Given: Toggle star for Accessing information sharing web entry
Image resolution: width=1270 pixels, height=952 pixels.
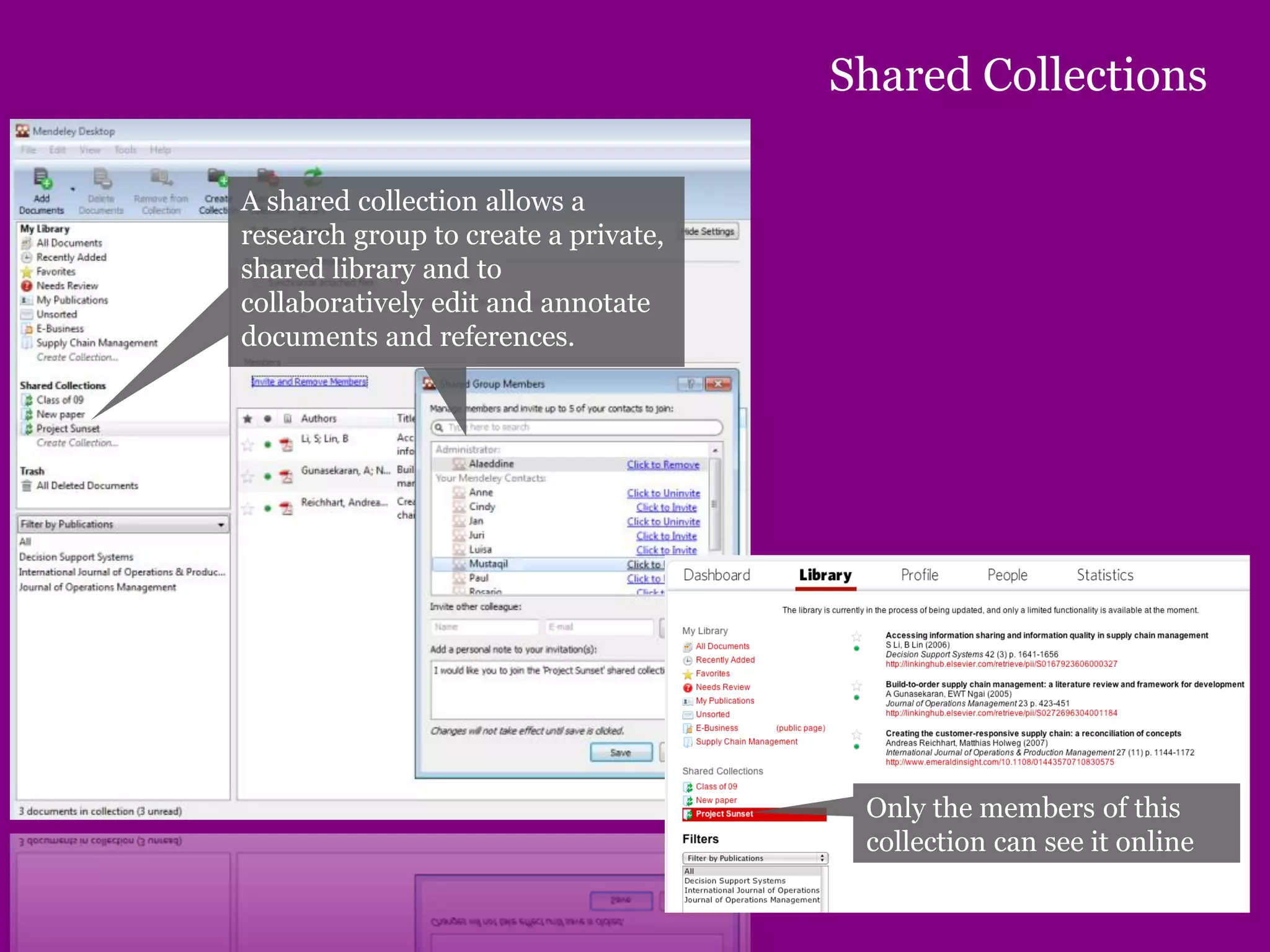Looking at the screenshot, I should (x=856, y=637).
